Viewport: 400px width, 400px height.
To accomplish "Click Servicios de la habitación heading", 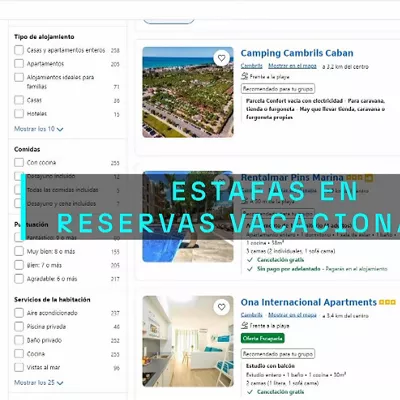I will point(52,299).
